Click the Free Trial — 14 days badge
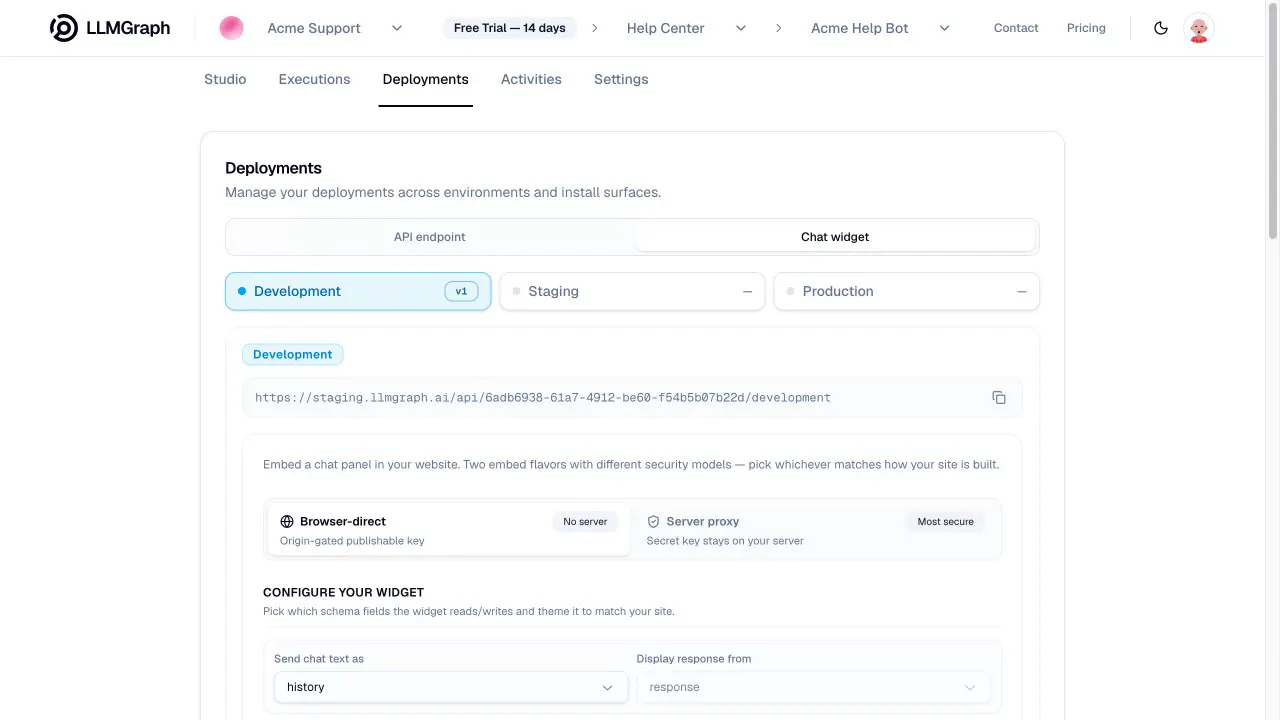 click(x=510, y=28)
